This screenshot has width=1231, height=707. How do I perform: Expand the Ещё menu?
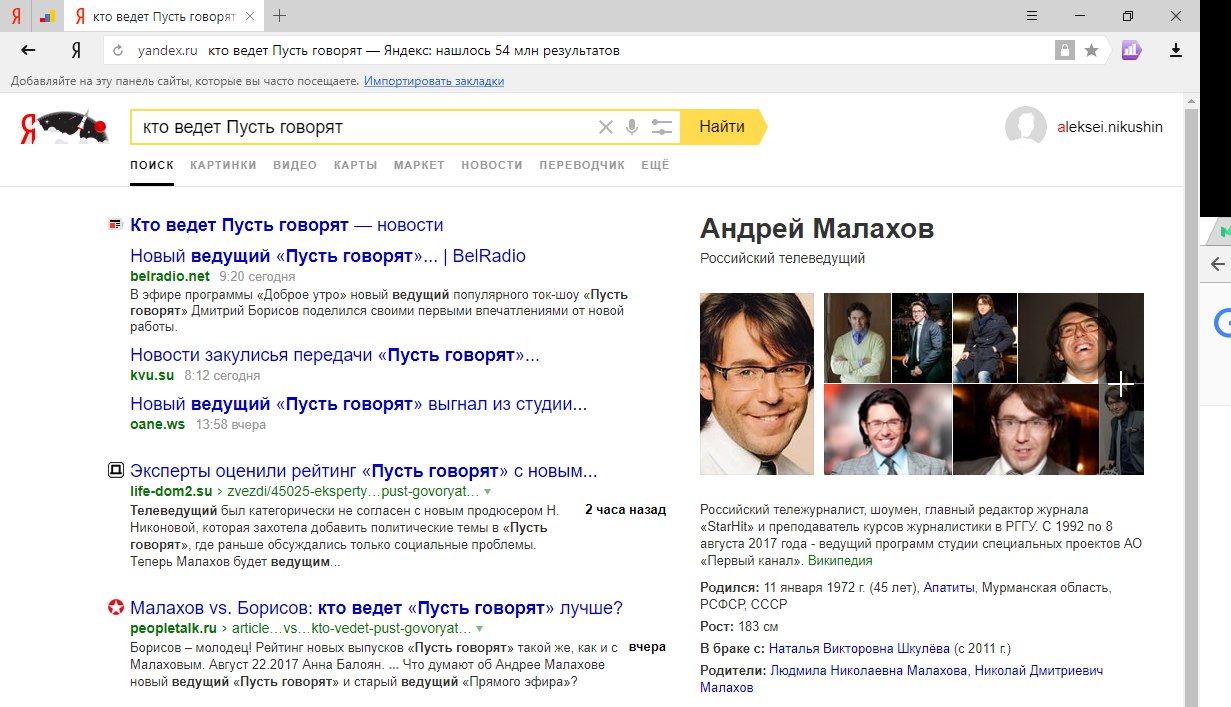655,165
